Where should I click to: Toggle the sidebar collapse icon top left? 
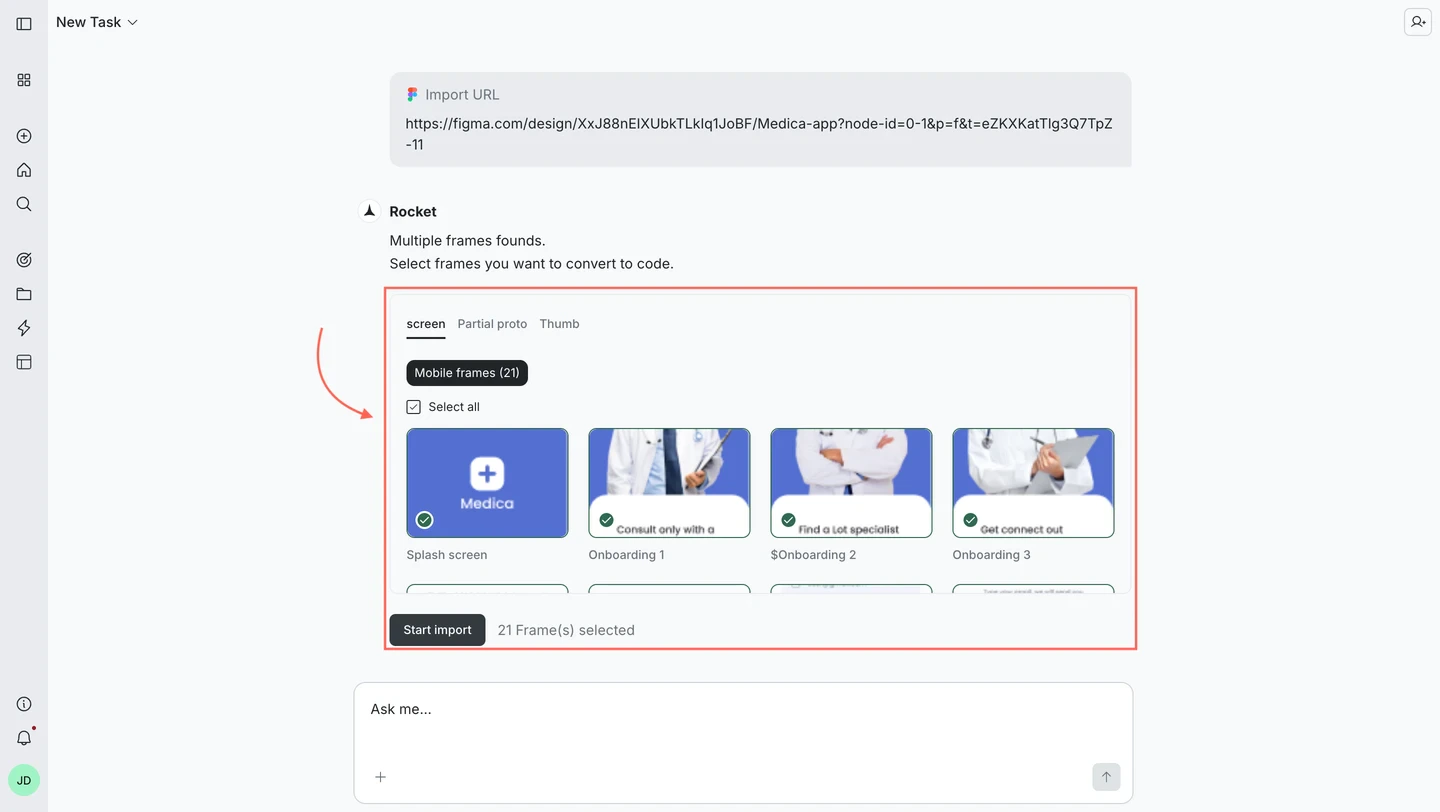click(23, 22)
